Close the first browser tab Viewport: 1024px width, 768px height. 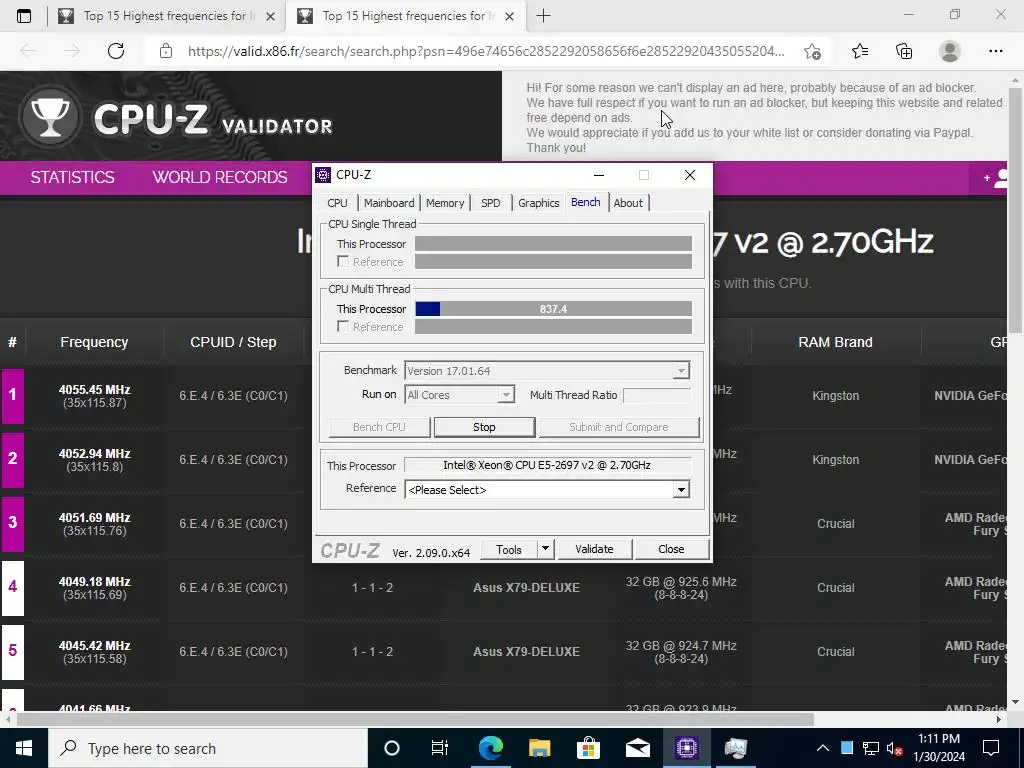coord(270,16)
